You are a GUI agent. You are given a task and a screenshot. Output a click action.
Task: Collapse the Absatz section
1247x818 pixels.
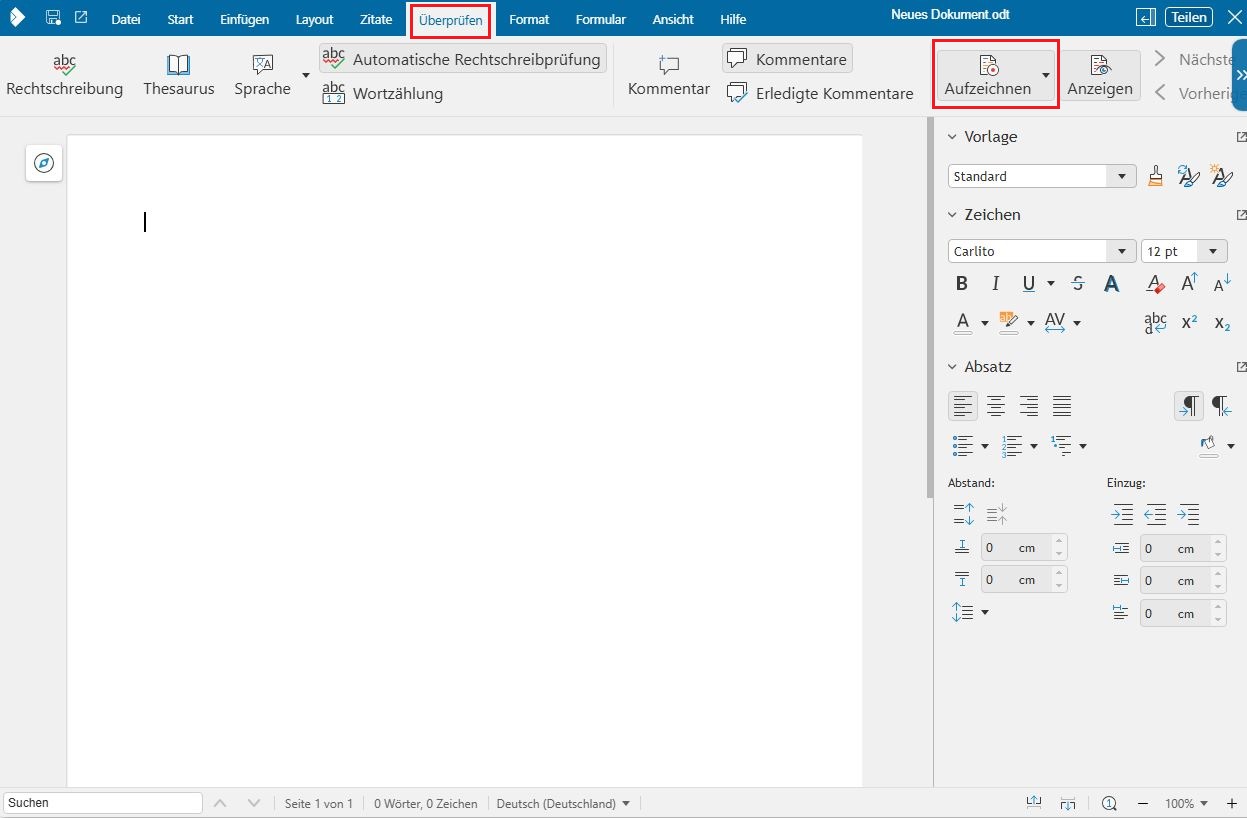tap(953, 367)
